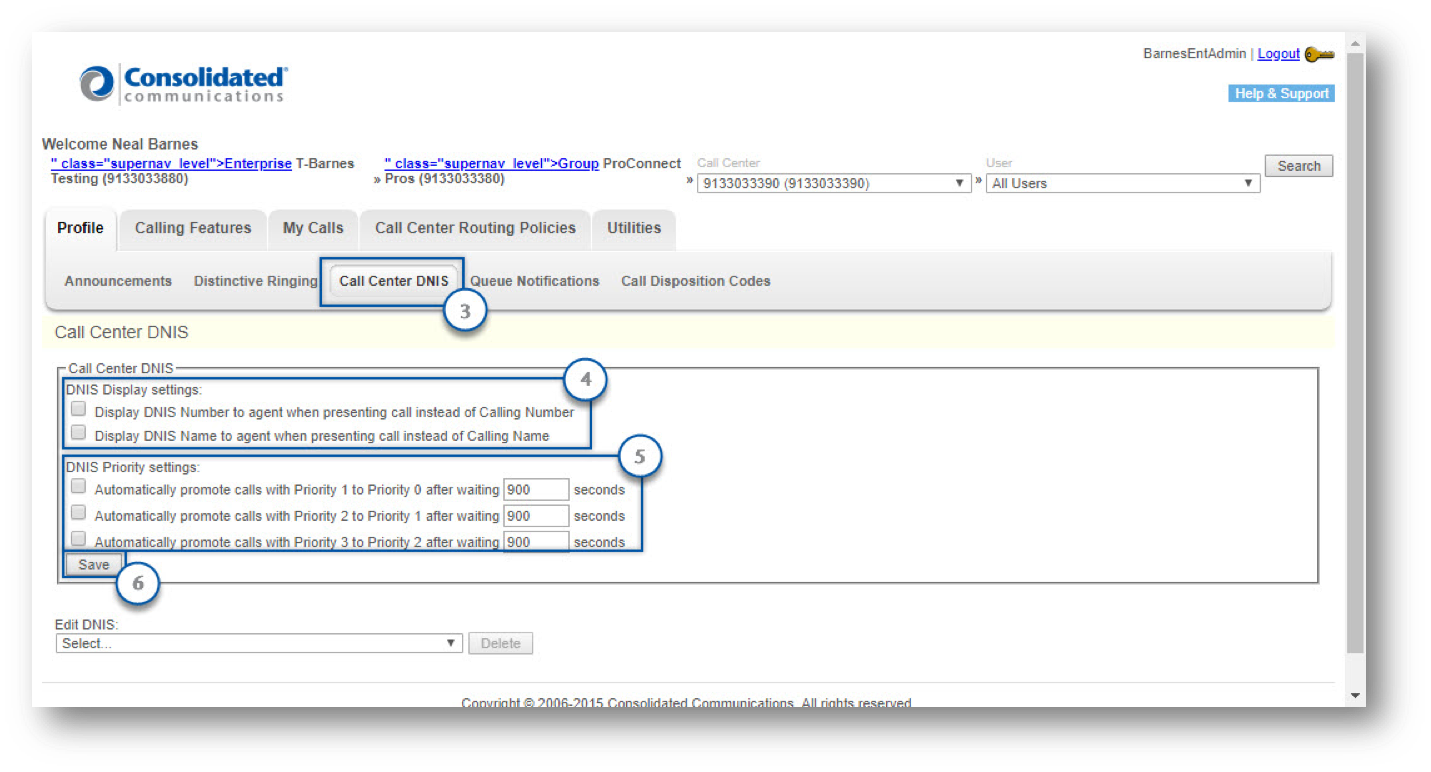Image resolution: width=1431 pixels, height=772 pixels.
Task: Open the Utilities tab
Action: pyautogui.click(x=634, y=228)
